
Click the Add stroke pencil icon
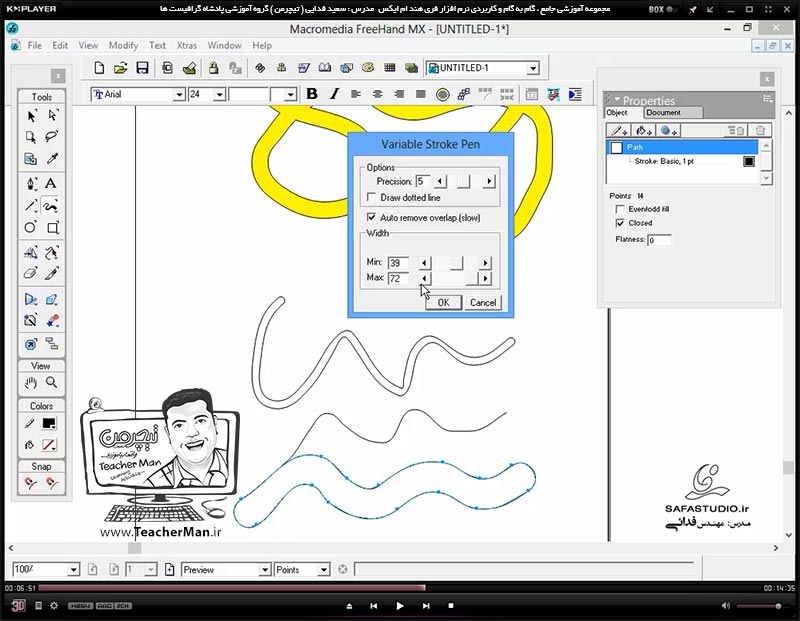click(x=619, y=131)
